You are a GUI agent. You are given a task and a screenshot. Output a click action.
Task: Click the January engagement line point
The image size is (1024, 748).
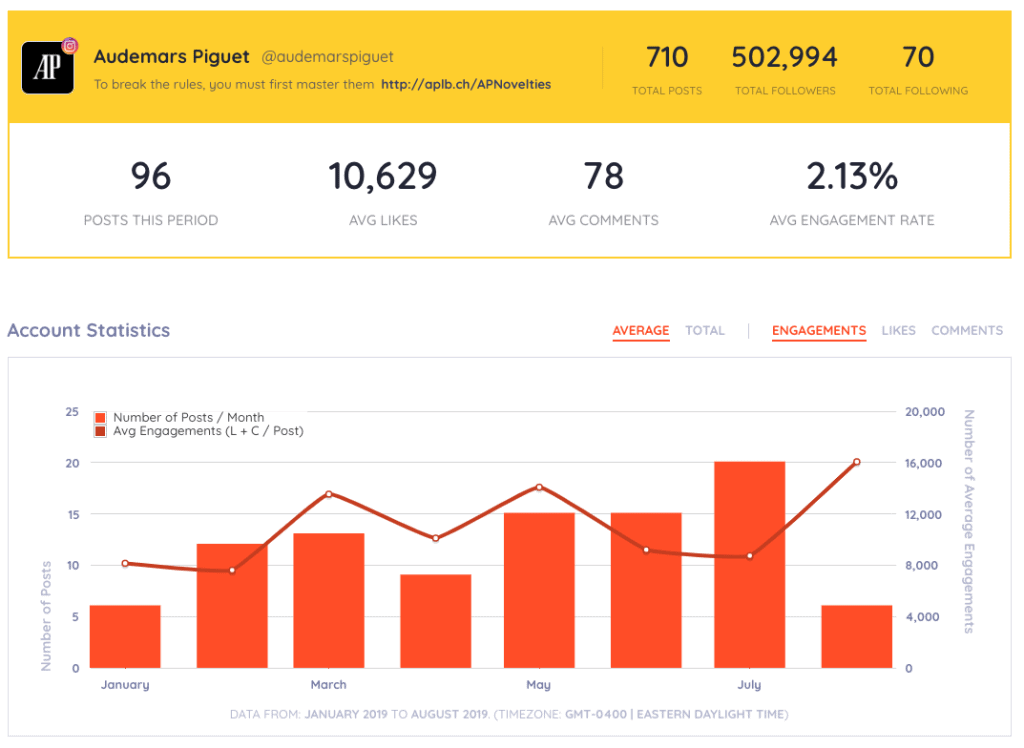[x=125, y=563]
